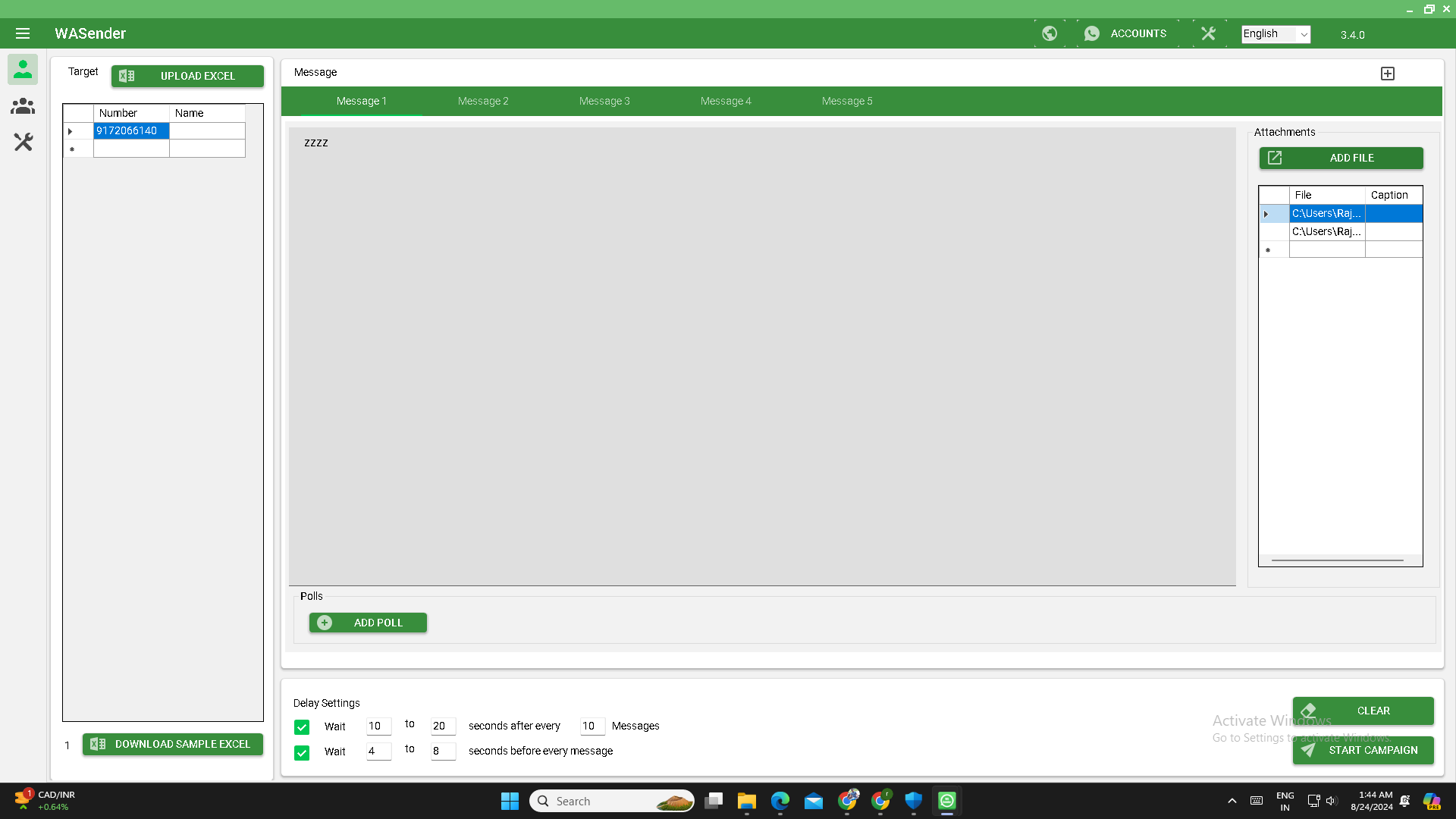Viewport: 1456px width, 819px height.
Task: Expand the row arrow beside number 9172066140
Action: pos(70,130)
